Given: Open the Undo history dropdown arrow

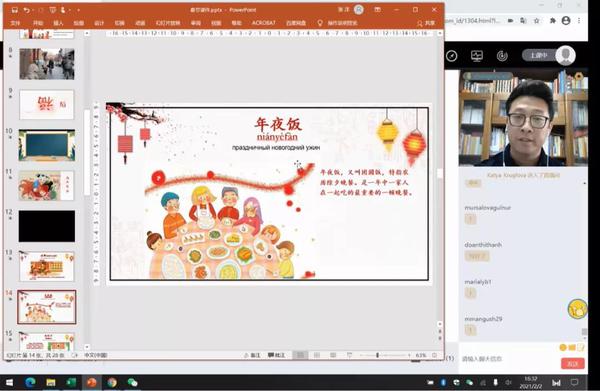Looking at the screenshot, I should click(33, 10).
